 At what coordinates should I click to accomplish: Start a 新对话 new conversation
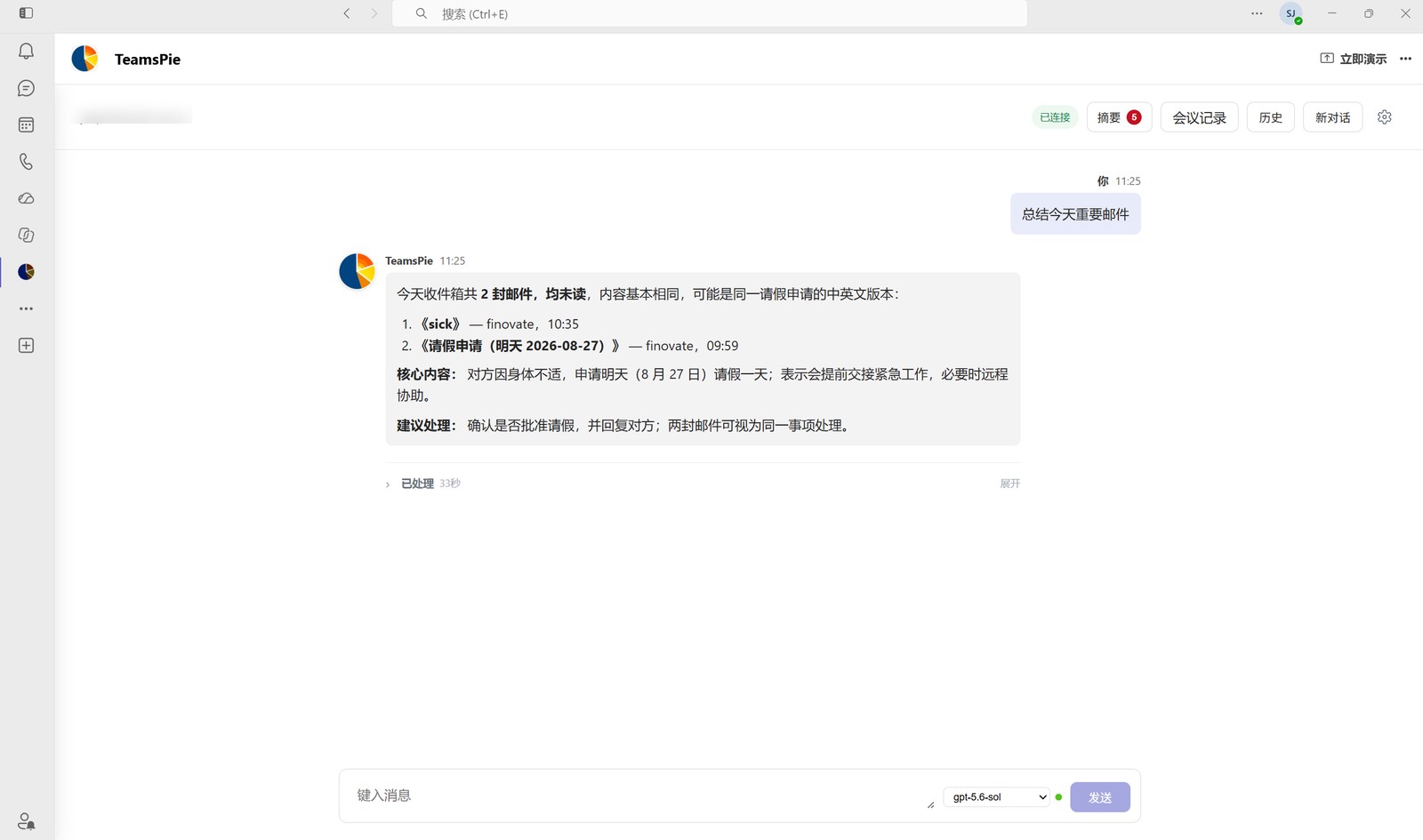[x=1332, y=117]
